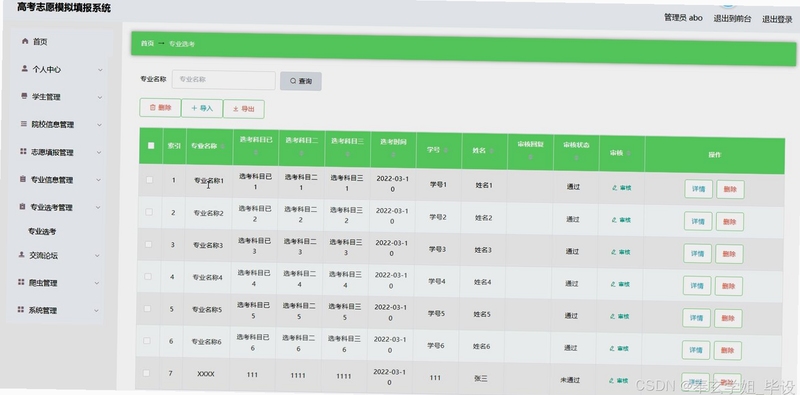800x395 pixels.
Task: Click the clipboard icon beside 专业选考管理
Action: (22, 207)
